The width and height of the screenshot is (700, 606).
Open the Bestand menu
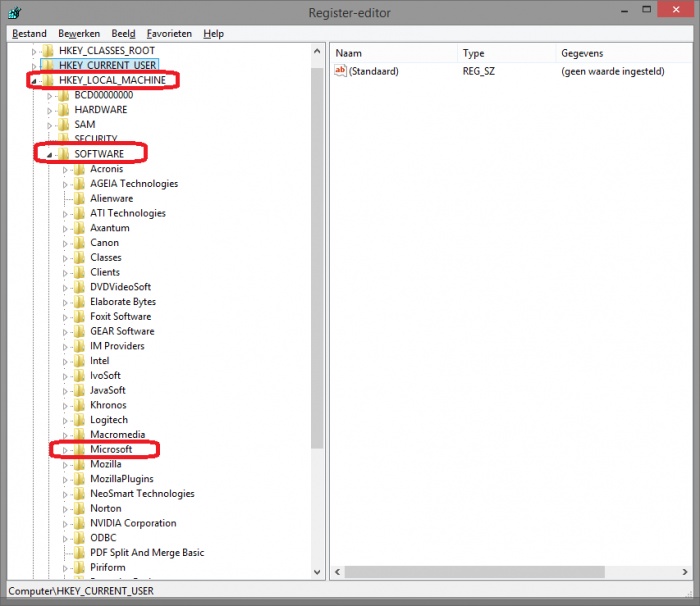point(29,33)
